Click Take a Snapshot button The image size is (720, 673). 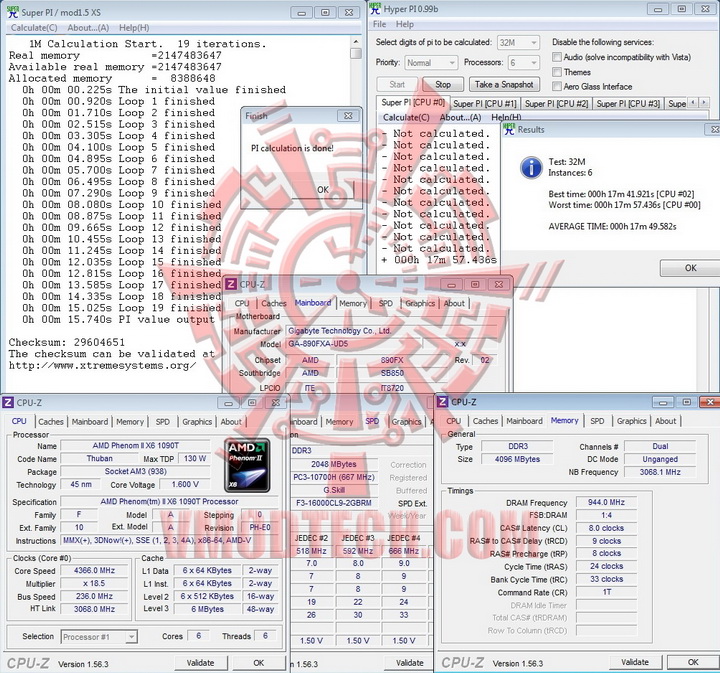tap(504, 84)
